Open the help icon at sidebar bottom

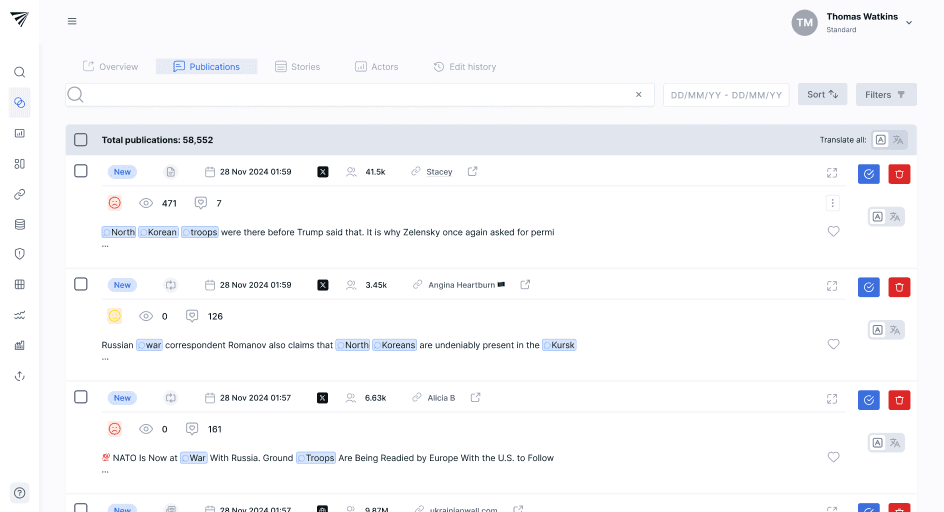[19, 492]
